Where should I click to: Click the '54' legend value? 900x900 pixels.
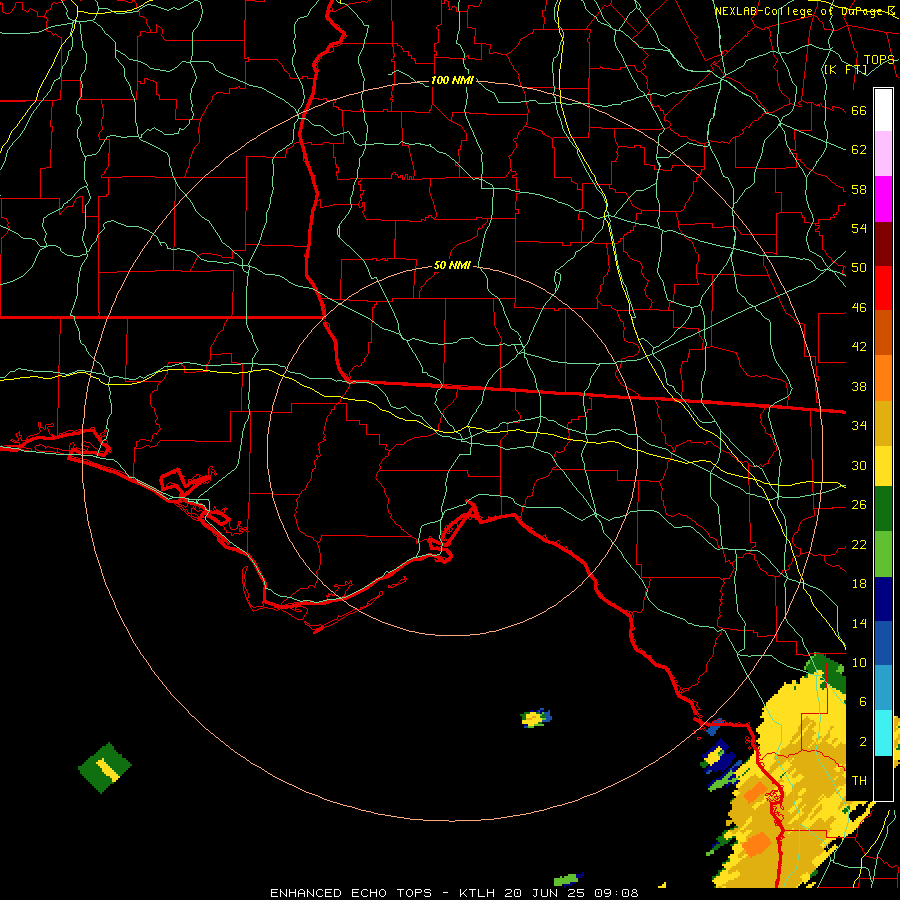859,228
